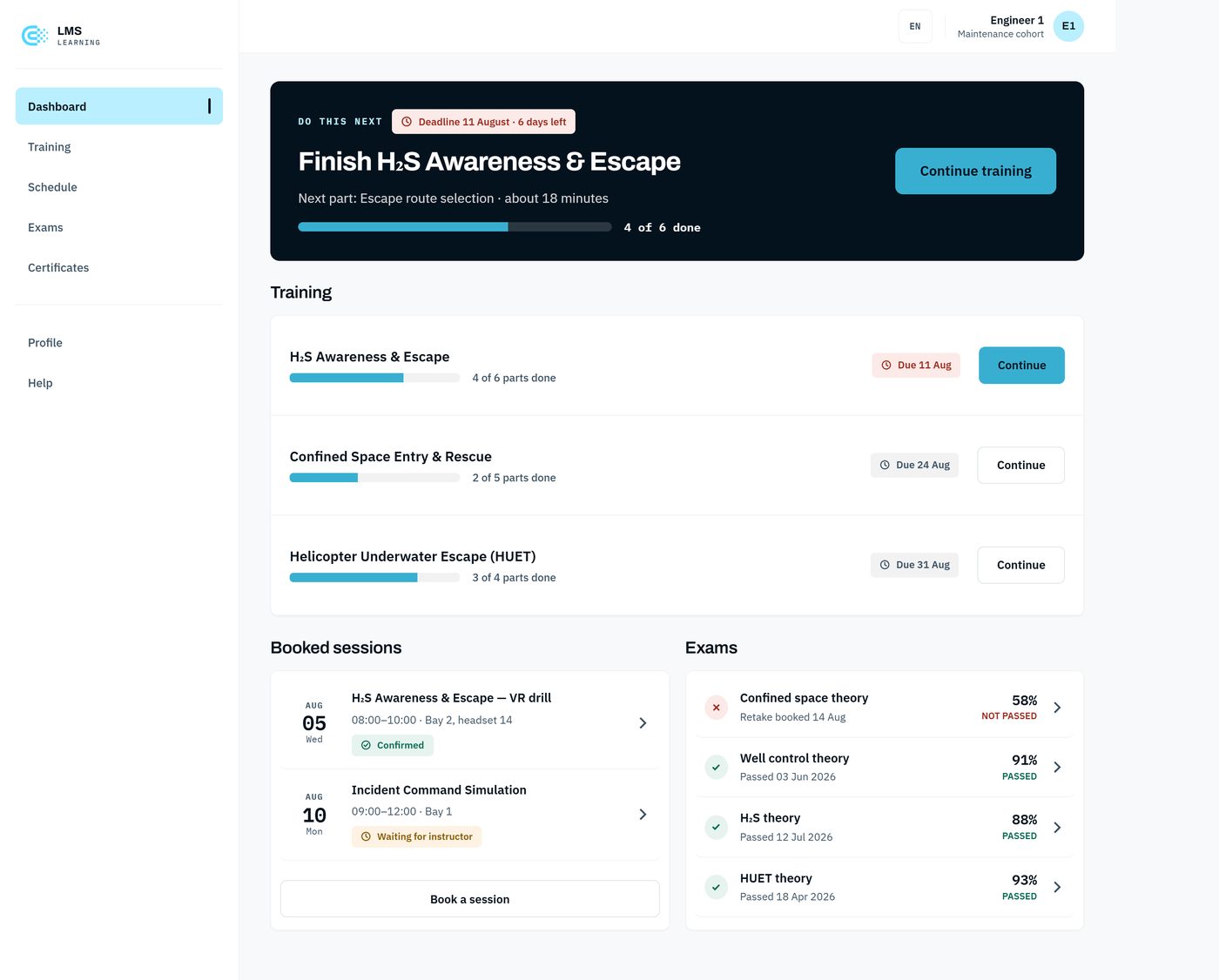Screen dimensions: 1219x980
Task: Click the Waiting for instructor clock icon
Action: tap(366, 836)
